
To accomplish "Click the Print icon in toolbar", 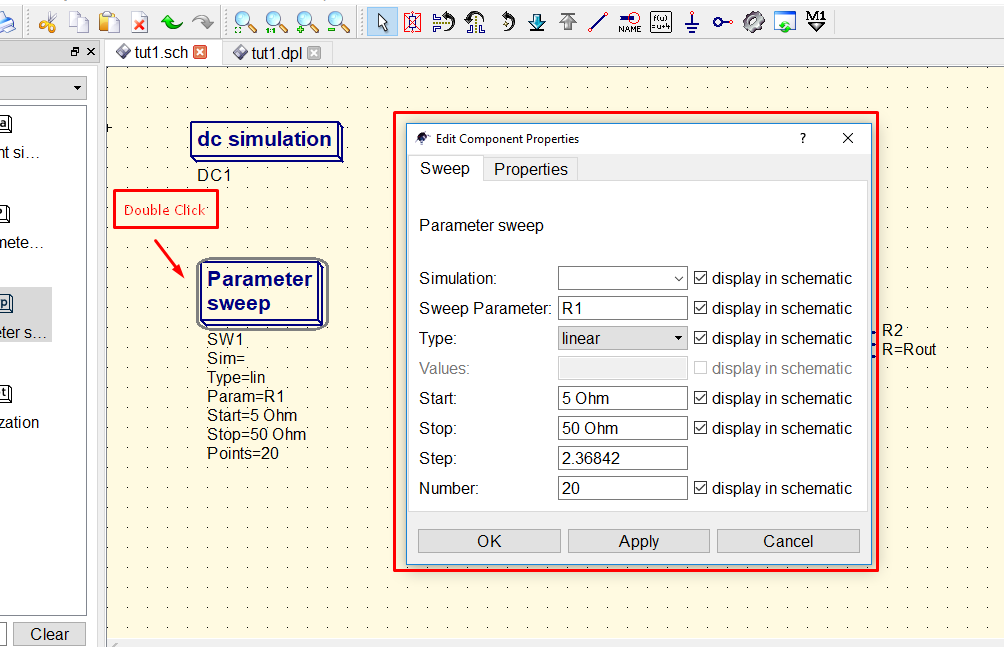I will coord(5,23).
